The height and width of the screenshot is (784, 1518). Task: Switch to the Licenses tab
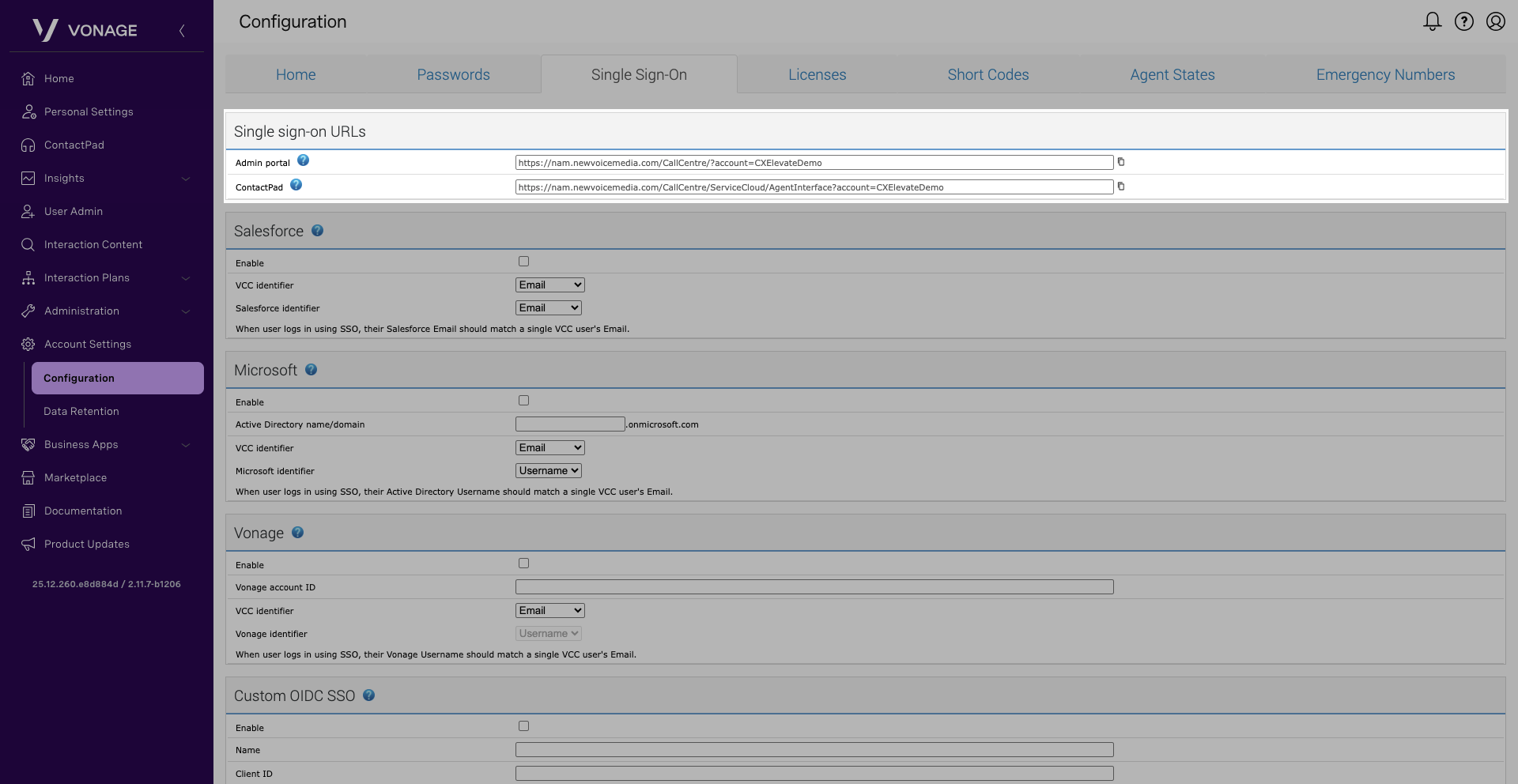(x=817, y=75)
